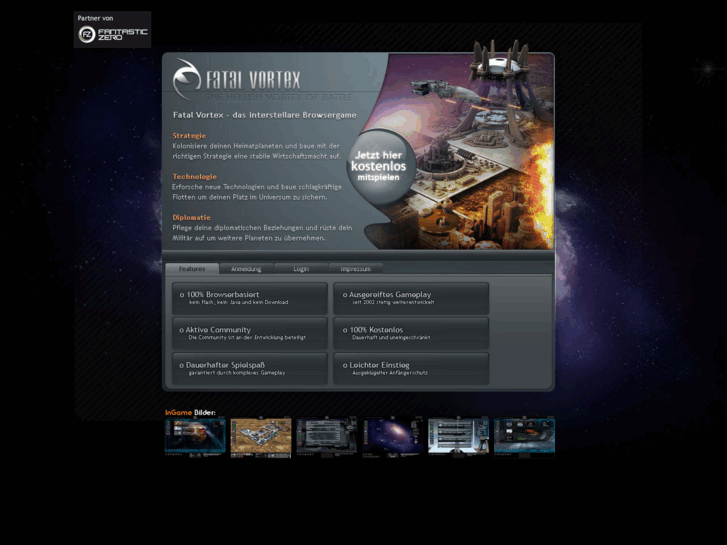Open the fifth InGame thumbnail with light list

click(x=459, y=437)
